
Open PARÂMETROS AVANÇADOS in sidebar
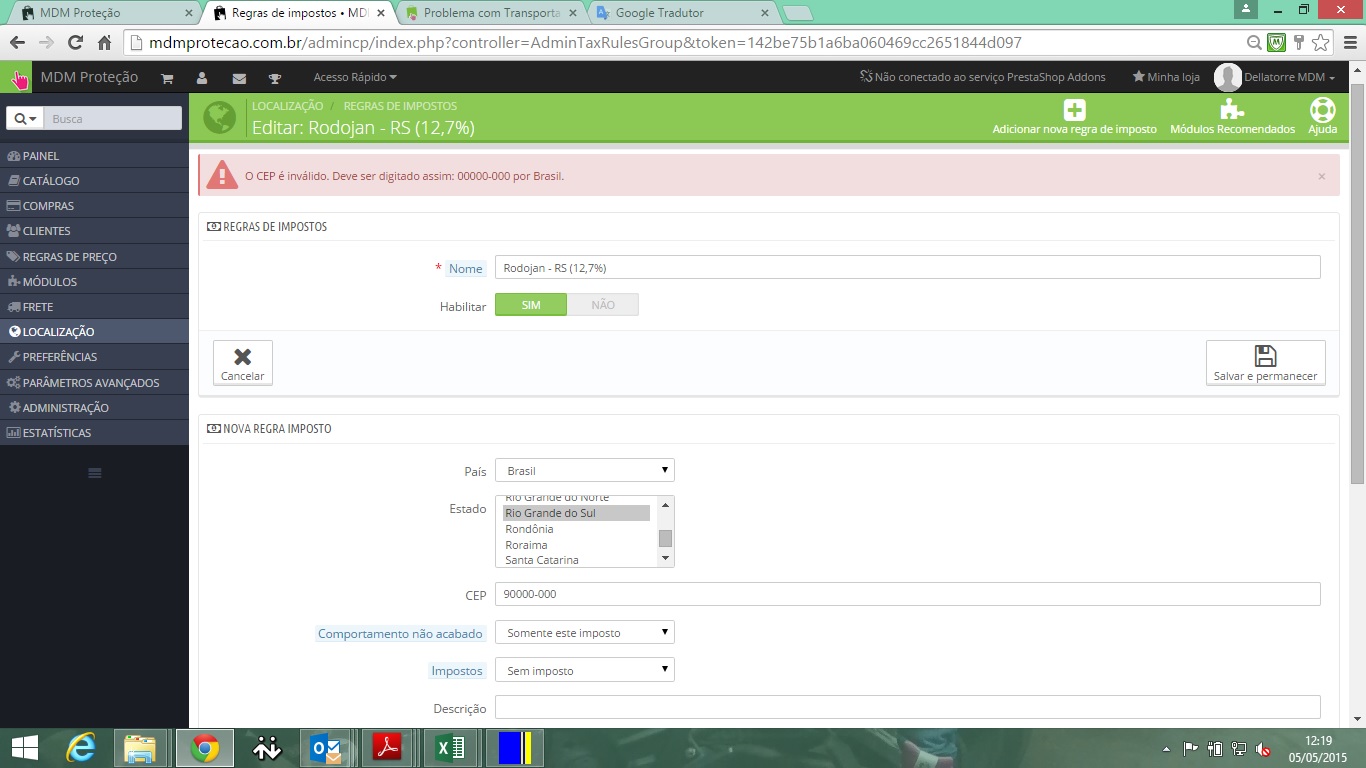94,383
